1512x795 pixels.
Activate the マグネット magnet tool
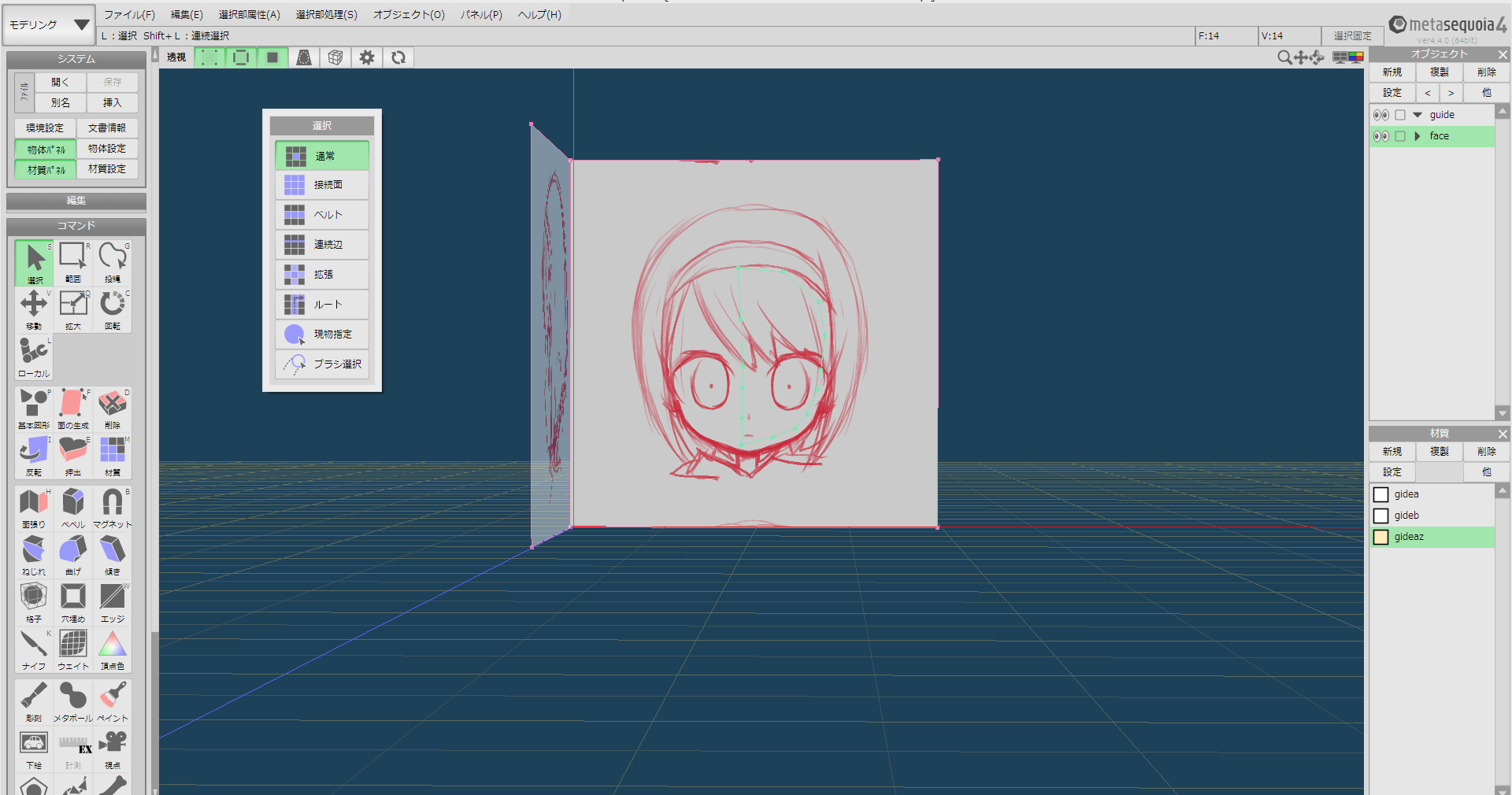click(113, 508)
